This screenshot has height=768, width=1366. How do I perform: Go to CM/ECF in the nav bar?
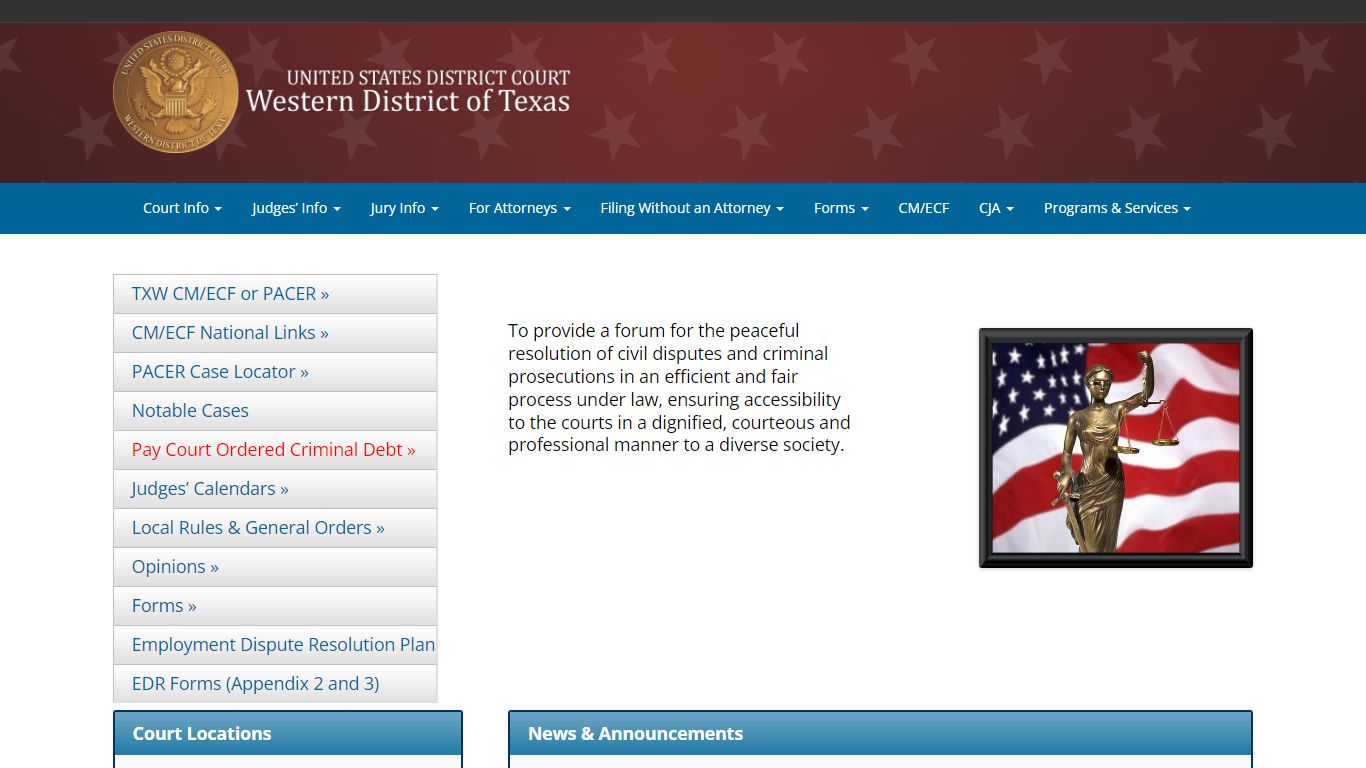[x=924, y=208]
